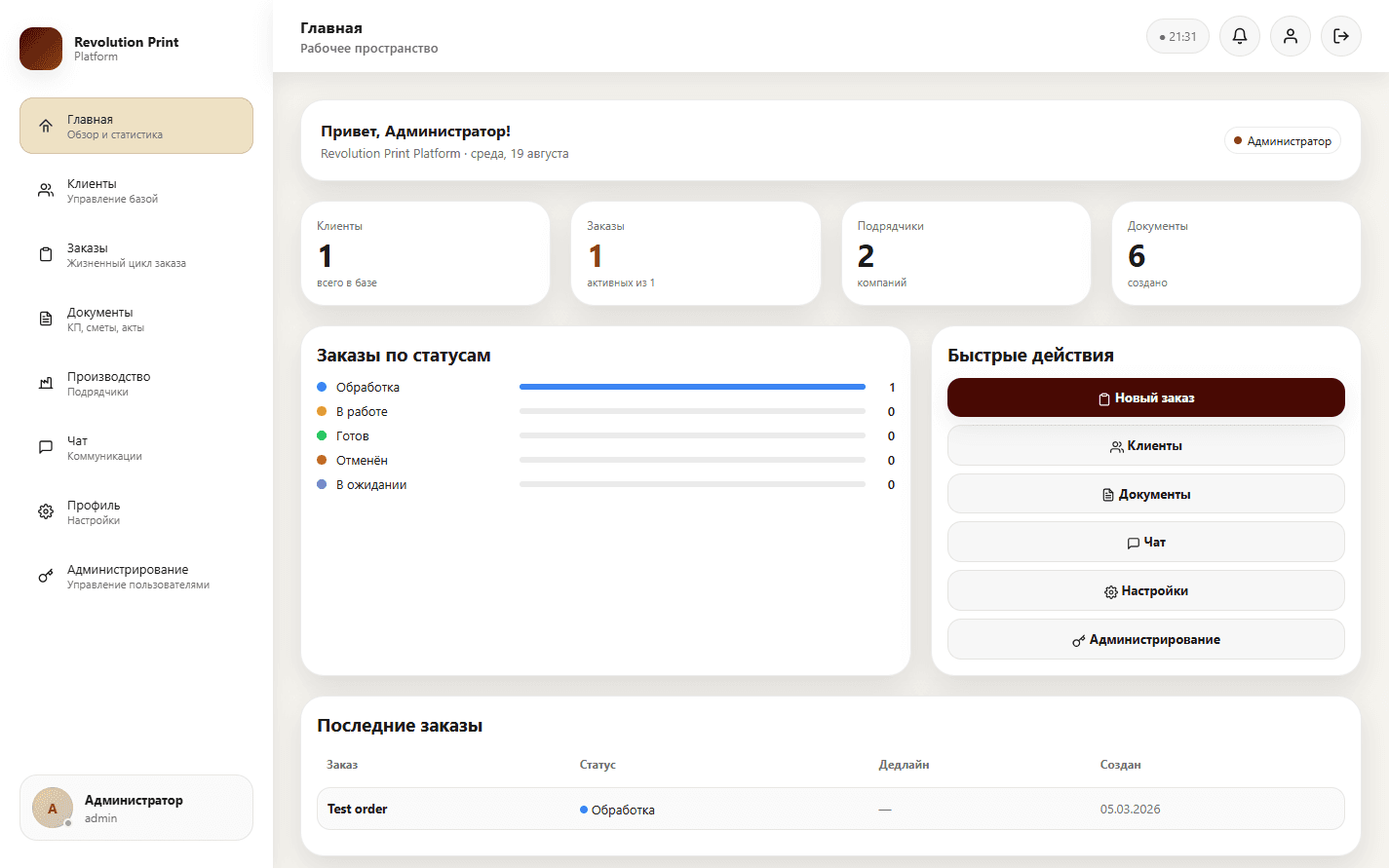Click the Создан column header
The image size is (1389, 868).
[1120, 765]
